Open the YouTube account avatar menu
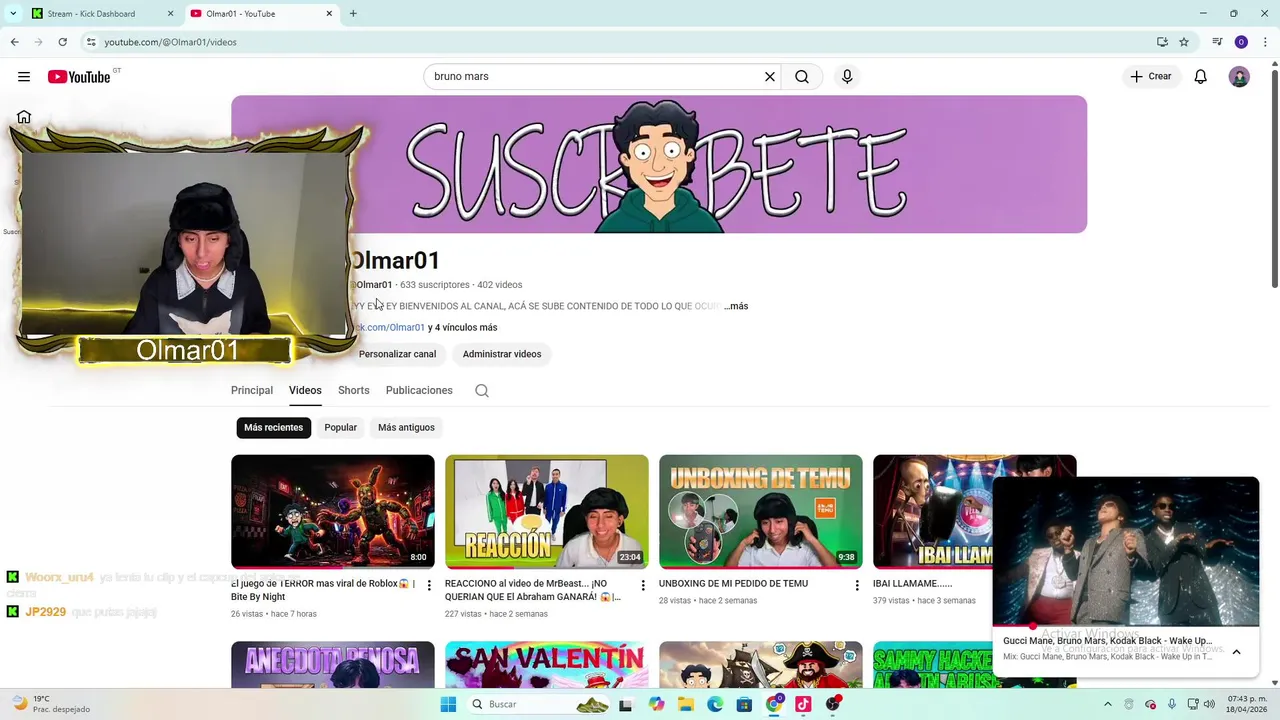This screenshot has width=1280, height=720. pos(1239,77)
